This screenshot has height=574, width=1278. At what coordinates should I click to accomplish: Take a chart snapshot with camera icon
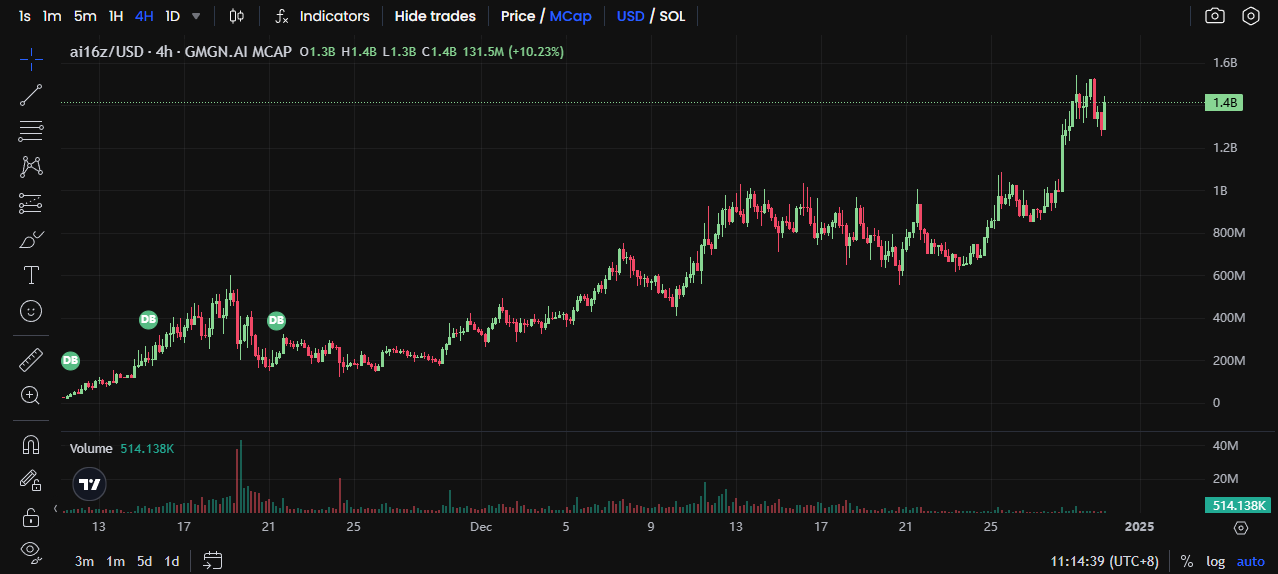pyautogui.click(x=1214, y=16)
